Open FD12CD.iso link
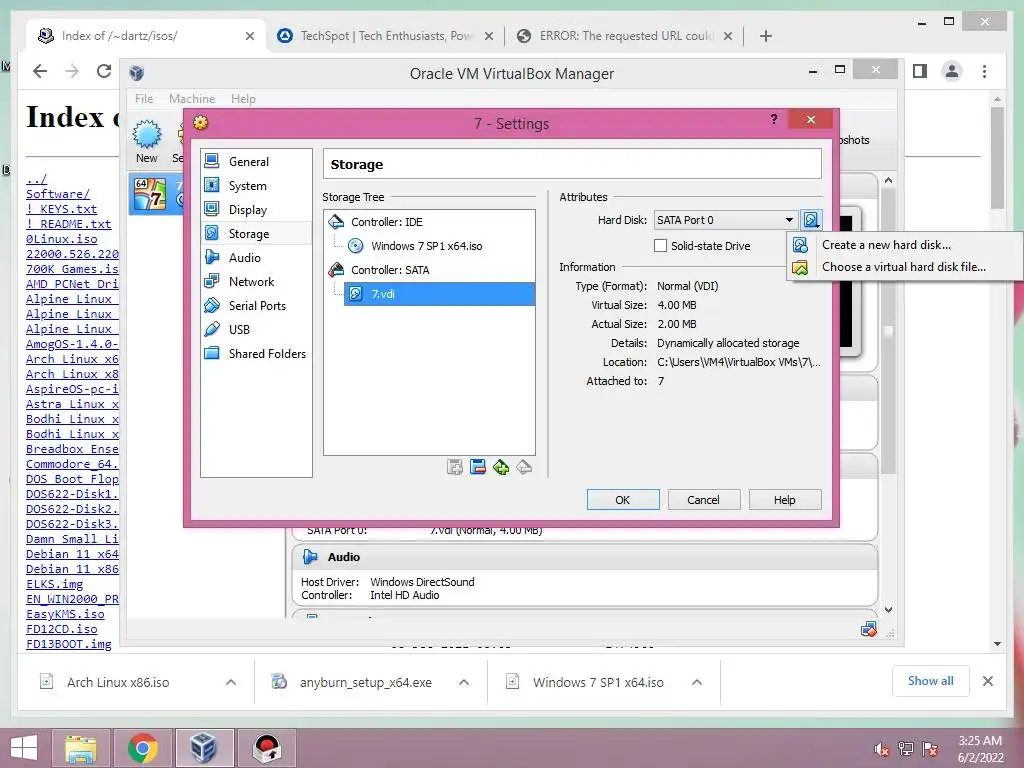The image size is (1024, 768). click(61, 629)
